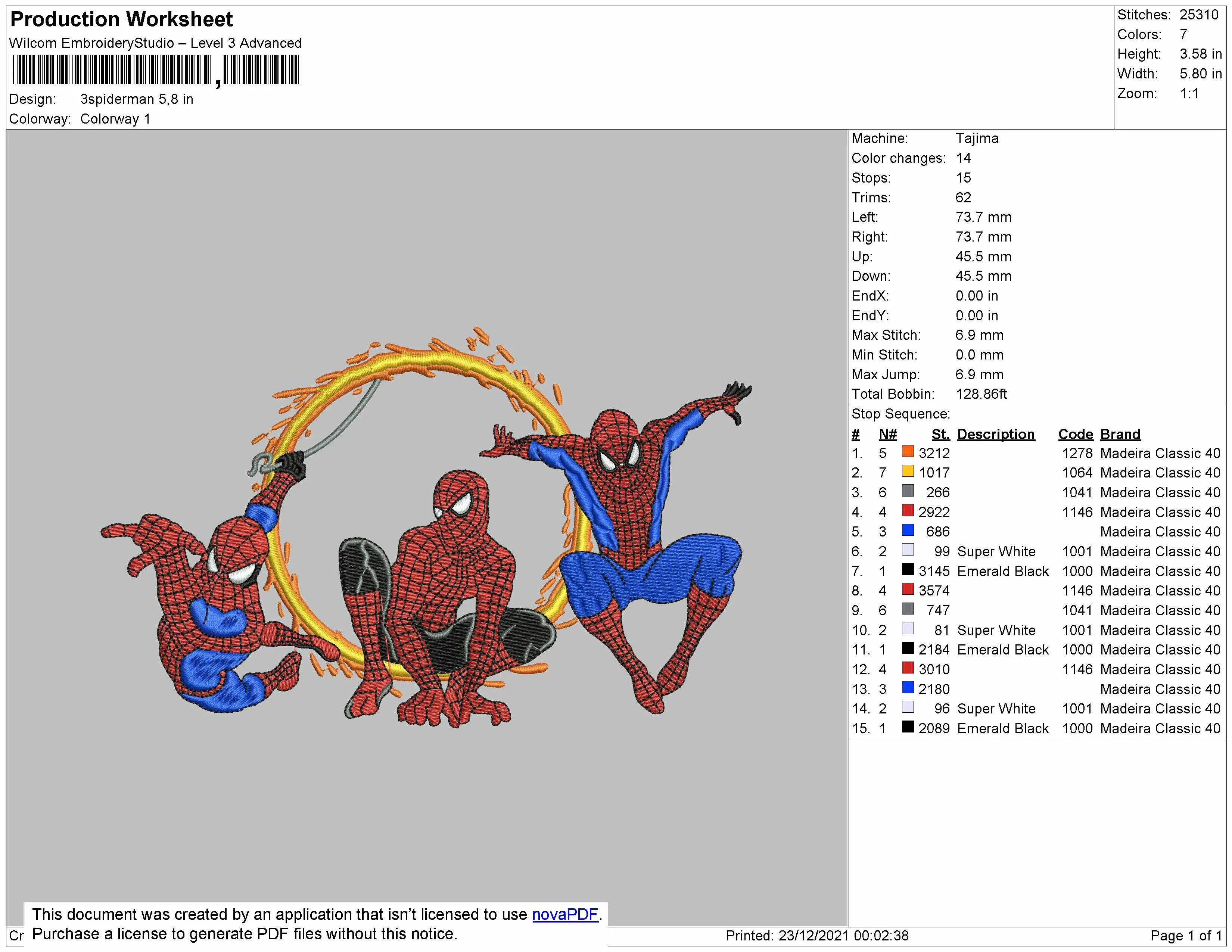1232x952 pixels.
Task: Click the Trims value 62
Action: pyautogui.click(x=963, y=198)
